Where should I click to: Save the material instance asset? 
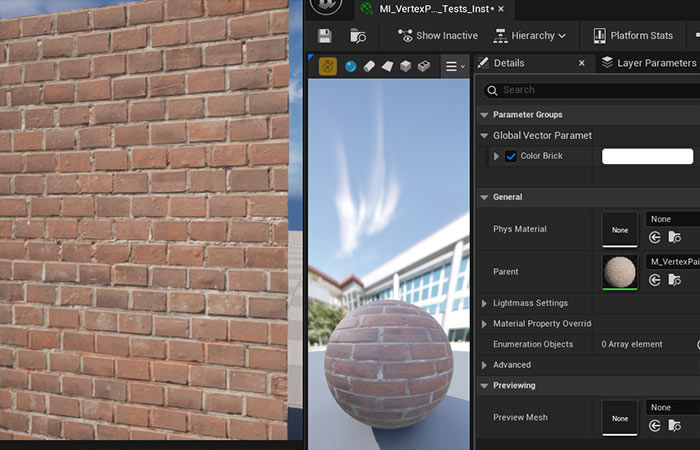click(x=323, y=36)
